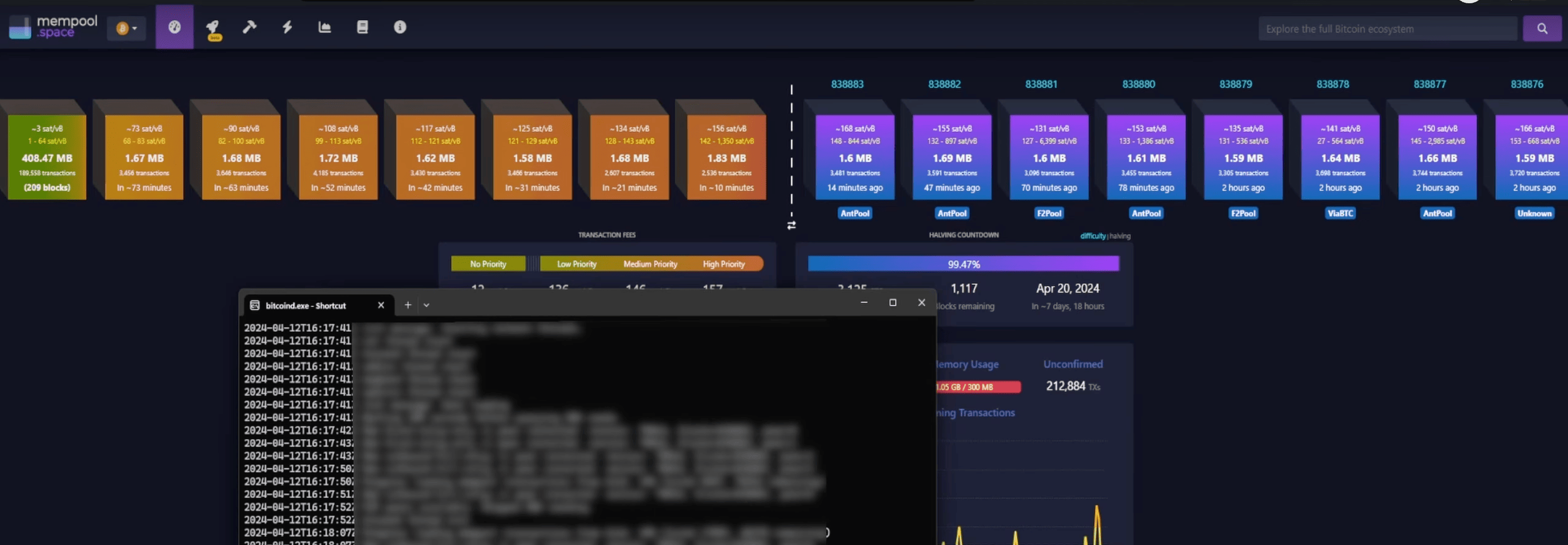The width and height of the screenshot is (1568, 545).
Task: Click the purple search magnifier button
Action: tap(1542, 29)
